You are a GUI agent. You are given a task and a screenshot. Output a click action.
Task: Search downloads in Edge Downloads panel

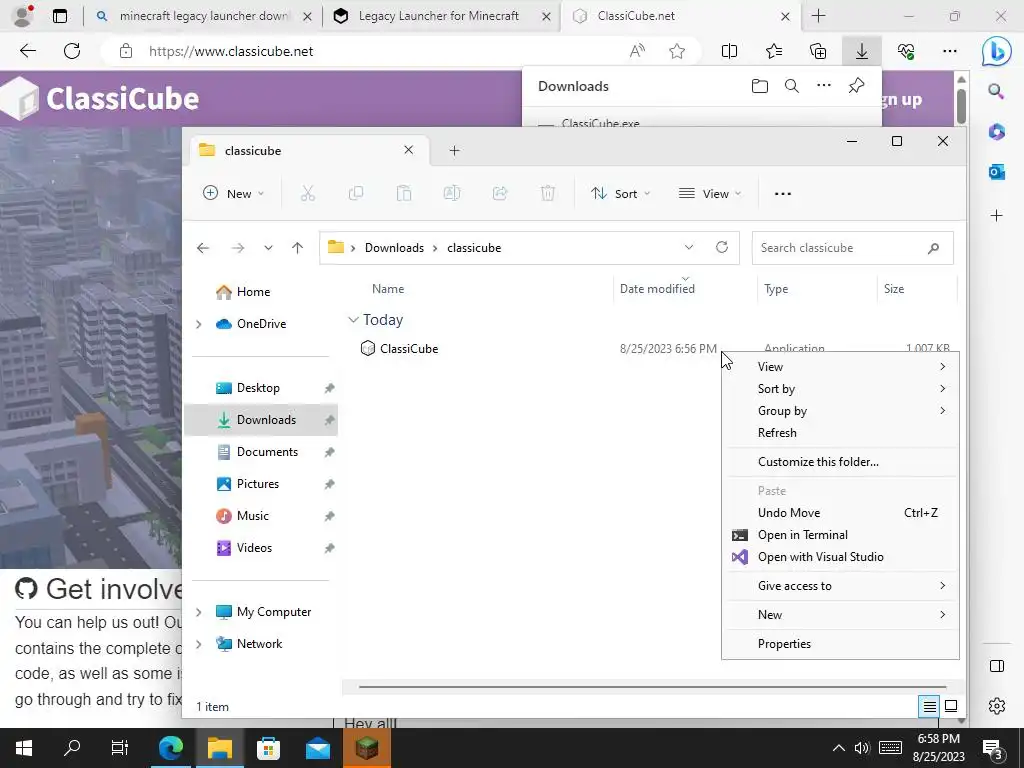792,86
